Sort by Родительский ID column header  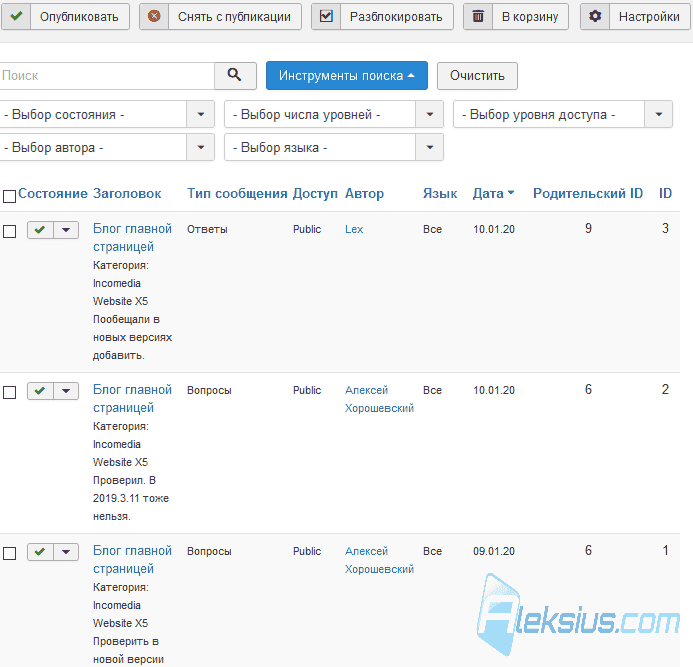(588, 193)
